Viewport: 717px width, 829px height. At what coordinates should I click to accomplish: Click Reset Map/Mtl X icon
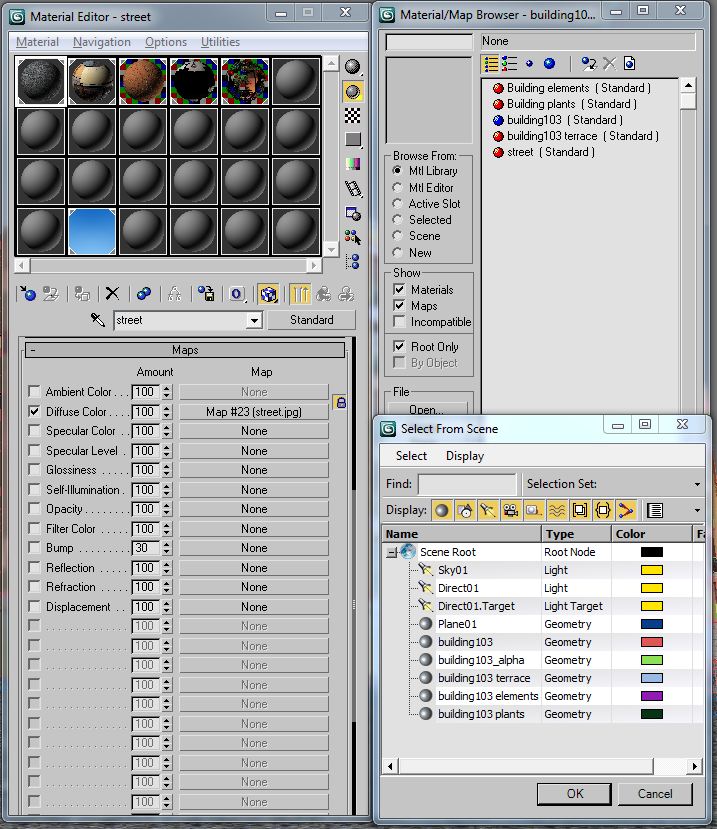pyautogui.click(x=112, y=293)
